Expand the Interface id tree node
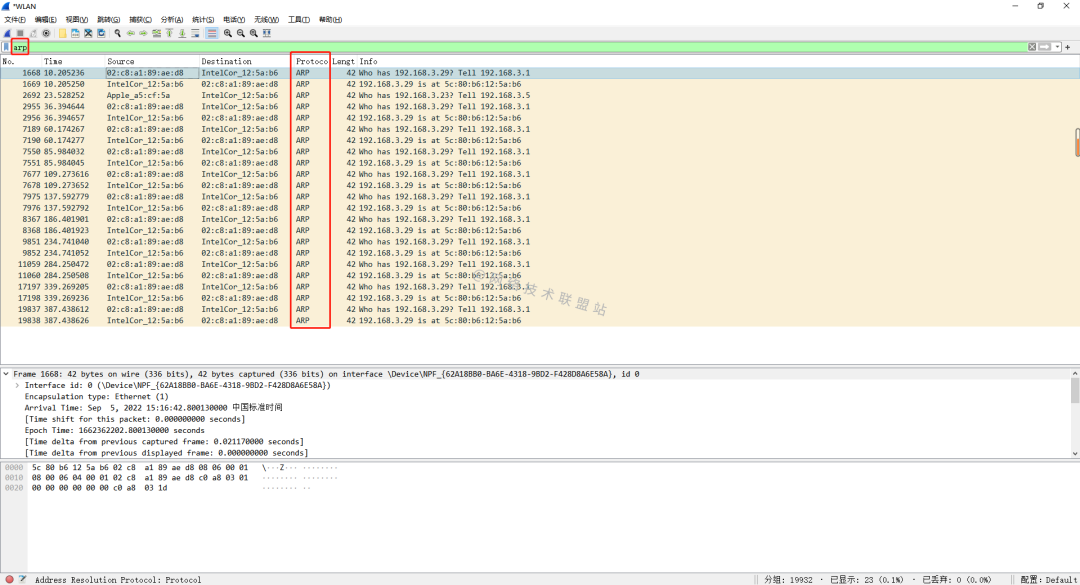 click(x=17, y=385)
